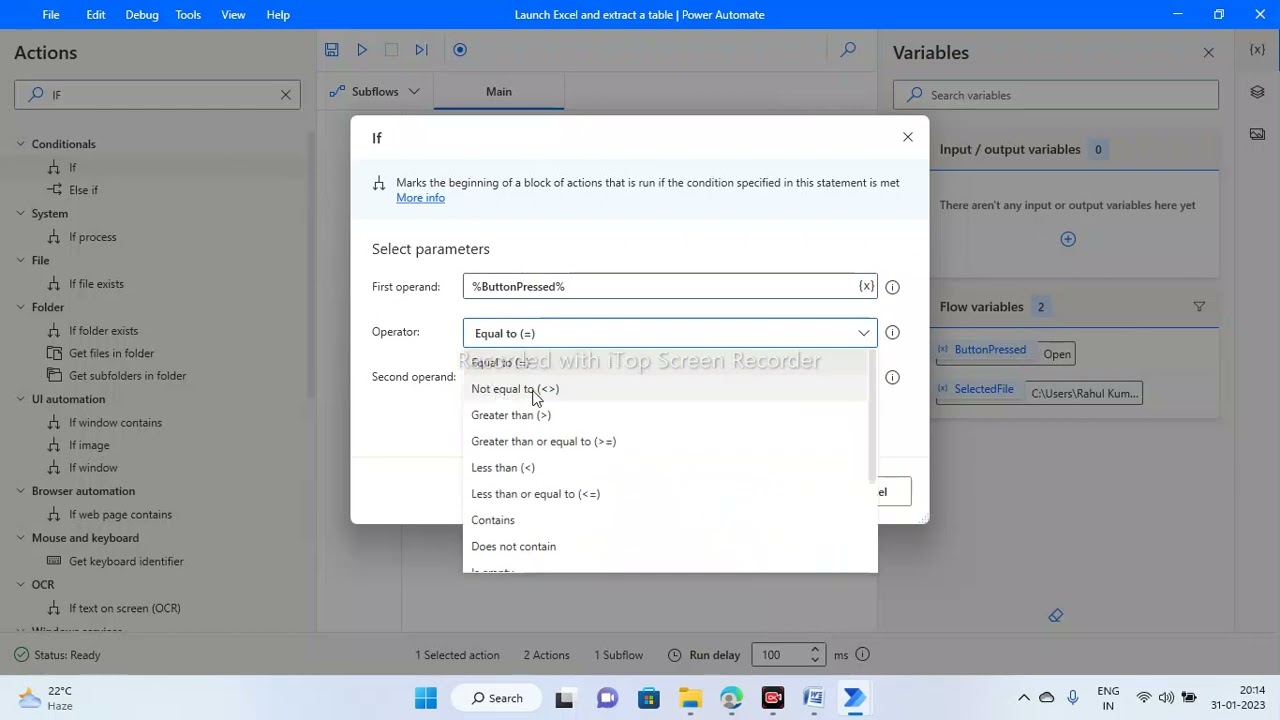Increase Run delay stepper value
Image resolution: width=1280 pixels, height=720 pixels.
tap(815, 650)
